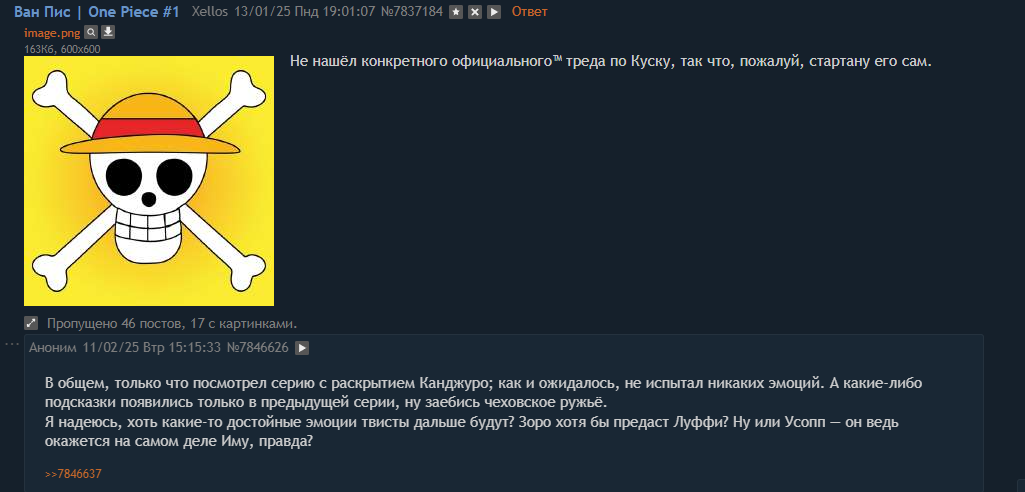This screenshot has height=492, width=1025.
Task: Open thread title Ван Пис | One Piece #1
Action: (97, 12)
